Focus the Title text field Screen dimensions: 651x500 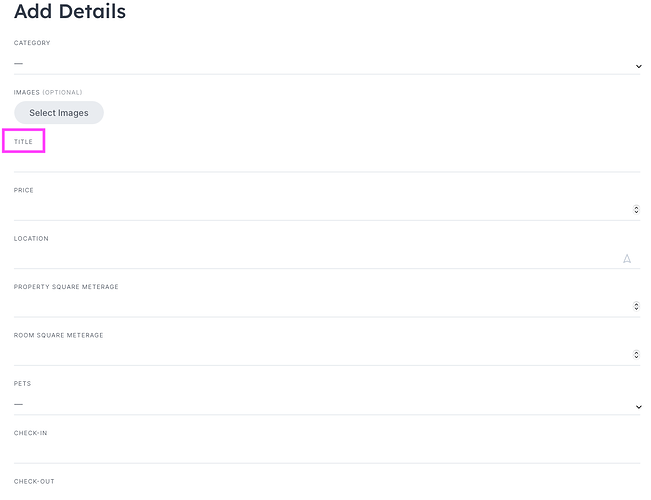[326, 161]
